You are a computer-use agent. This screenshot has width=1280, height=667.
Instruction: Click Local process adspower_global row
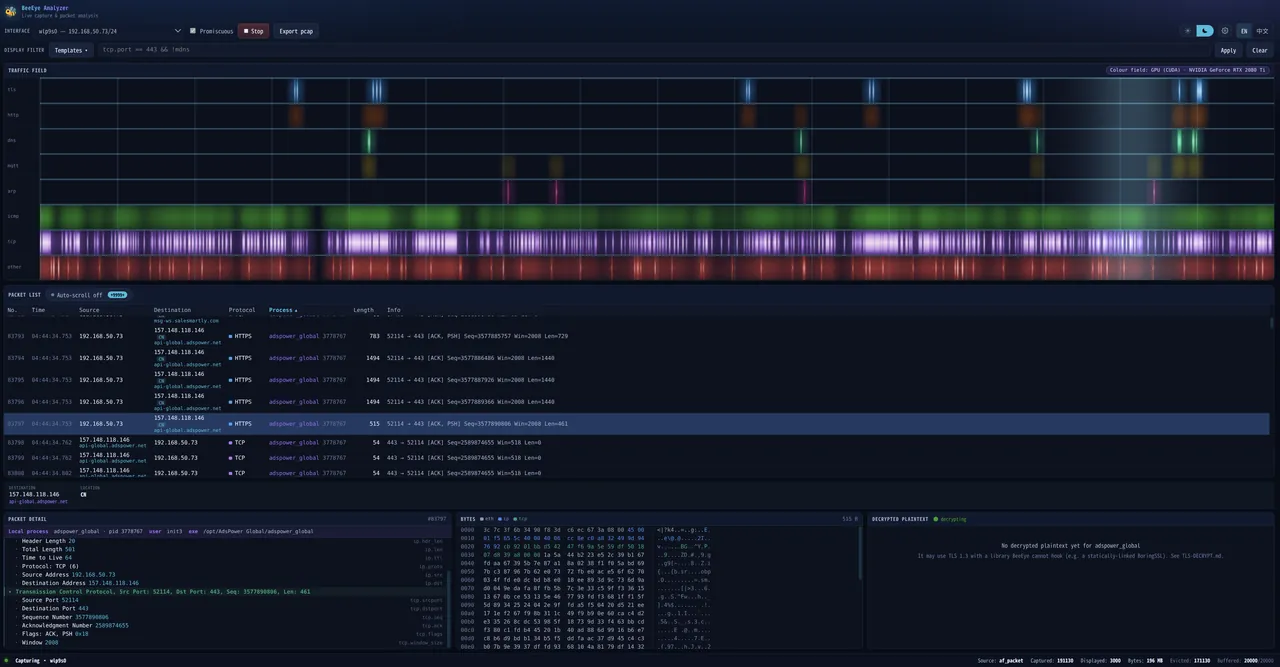point(226,532)
